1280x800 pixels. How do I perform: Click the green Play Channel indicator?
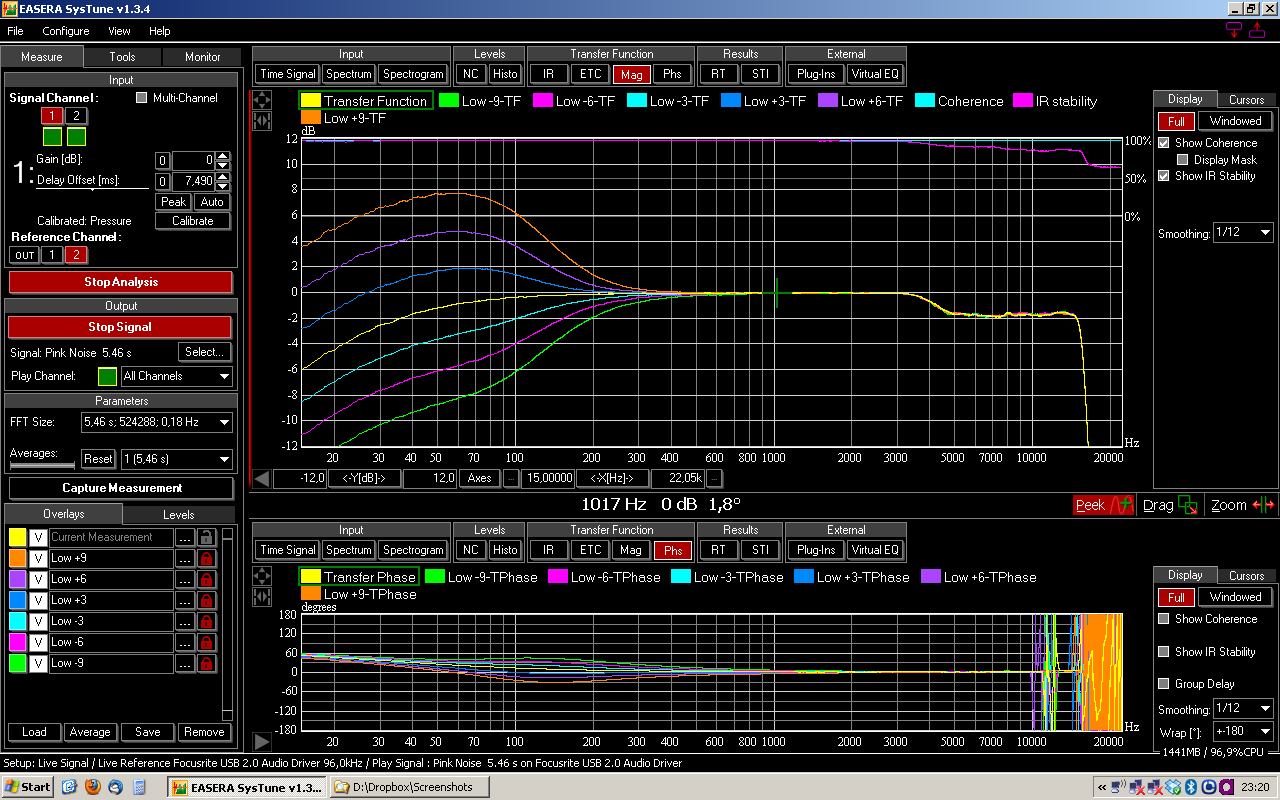[x=107, y=377]
